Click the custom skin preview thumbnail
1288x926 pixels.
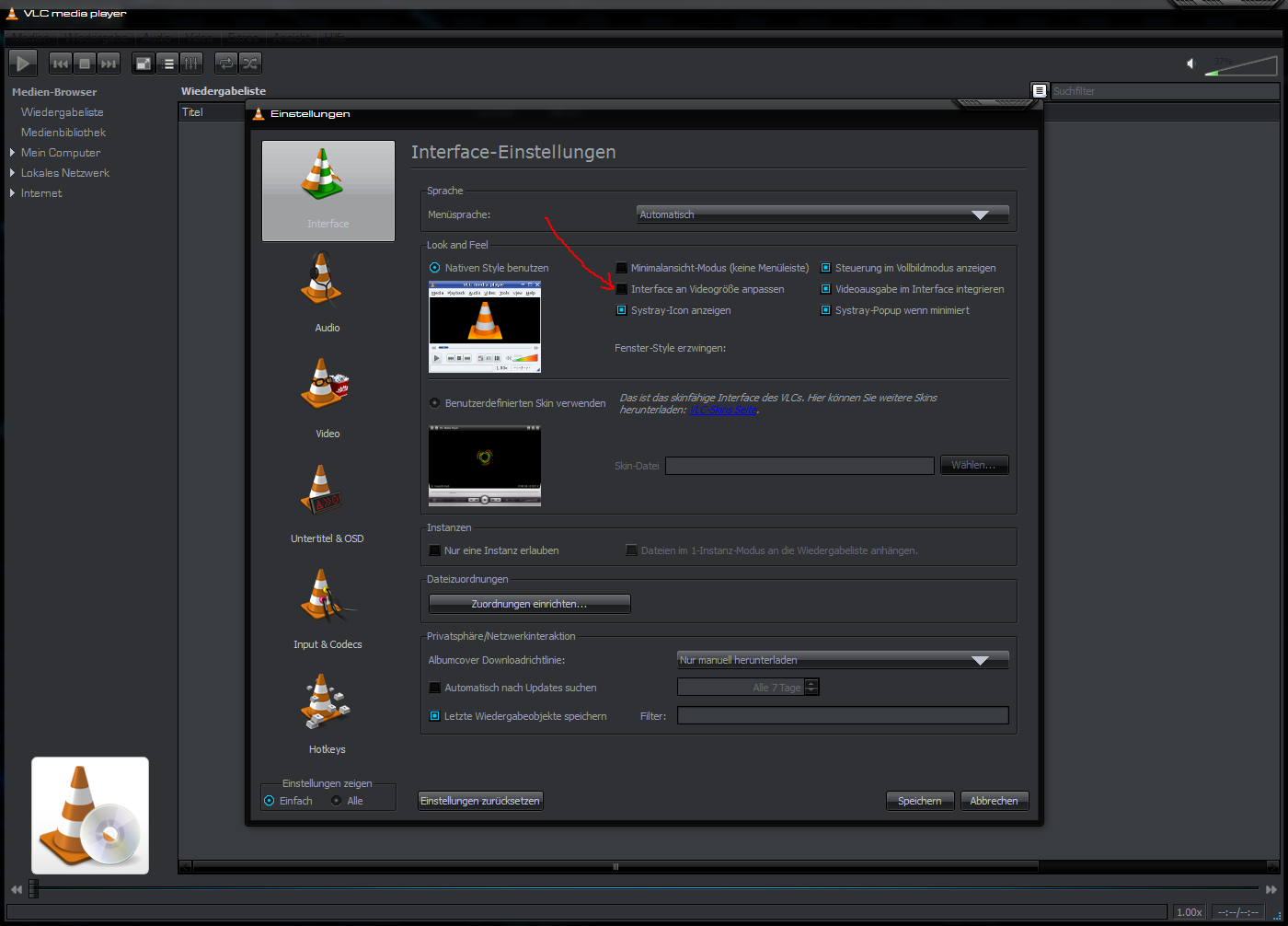pyautogui.click(x=485, y=465)
